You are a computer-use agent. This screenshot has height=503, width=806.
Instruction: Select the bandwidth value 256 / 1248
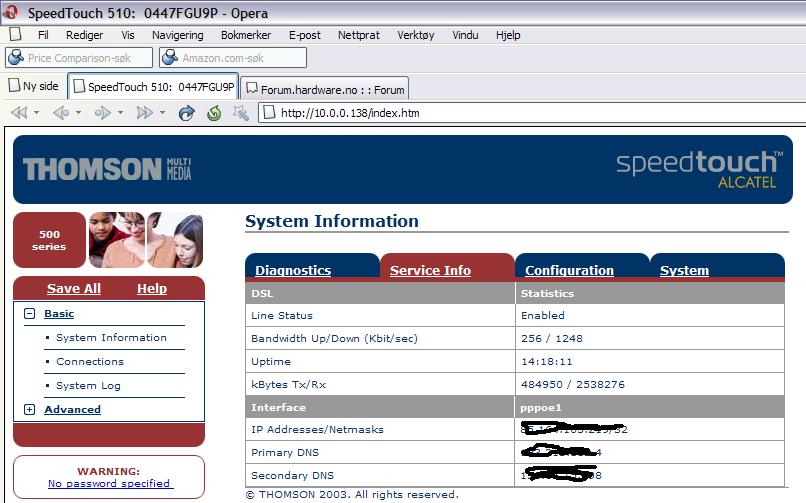[552, 339]
